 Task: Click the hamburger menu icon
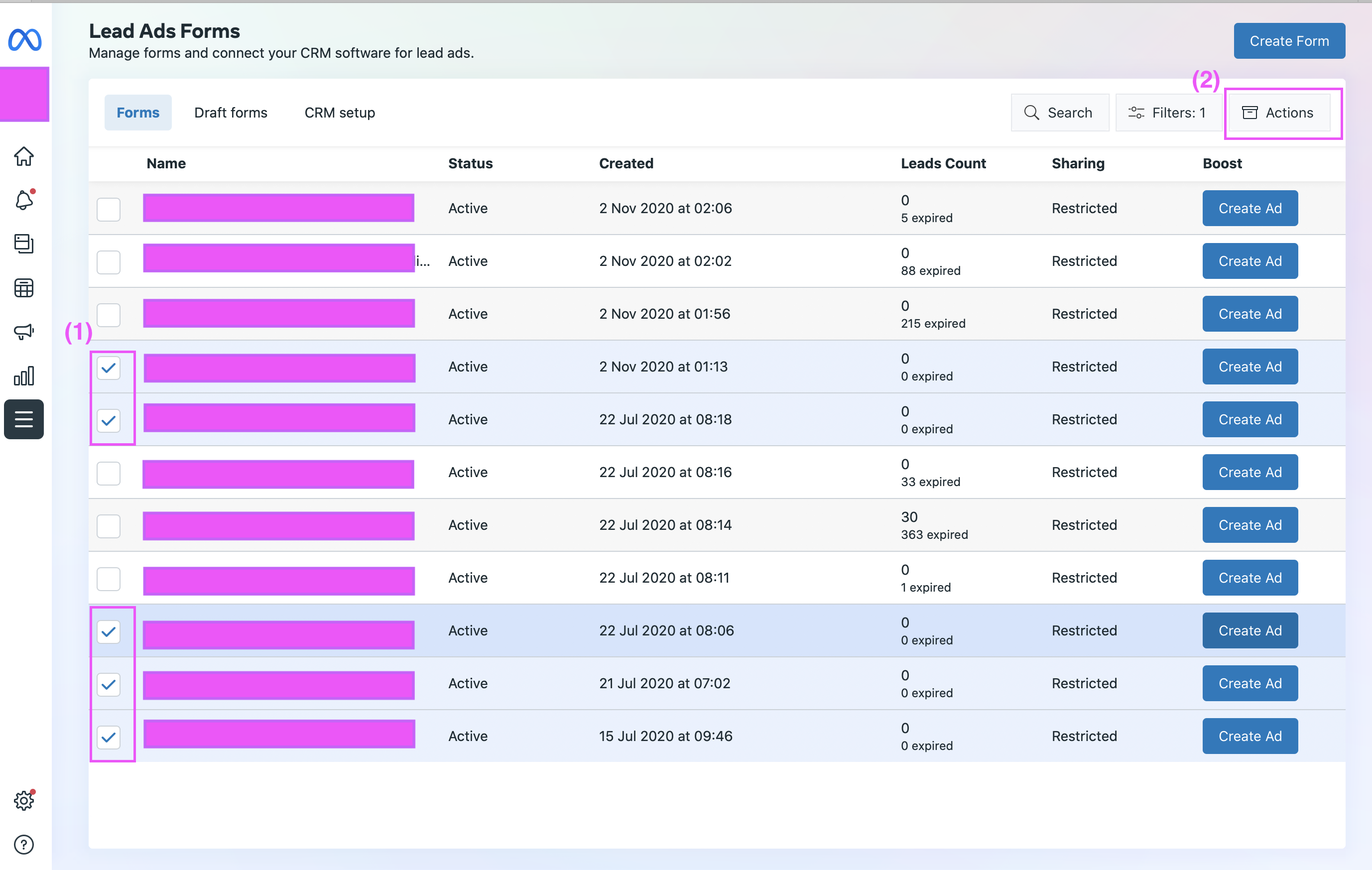(x=24, y=419)
